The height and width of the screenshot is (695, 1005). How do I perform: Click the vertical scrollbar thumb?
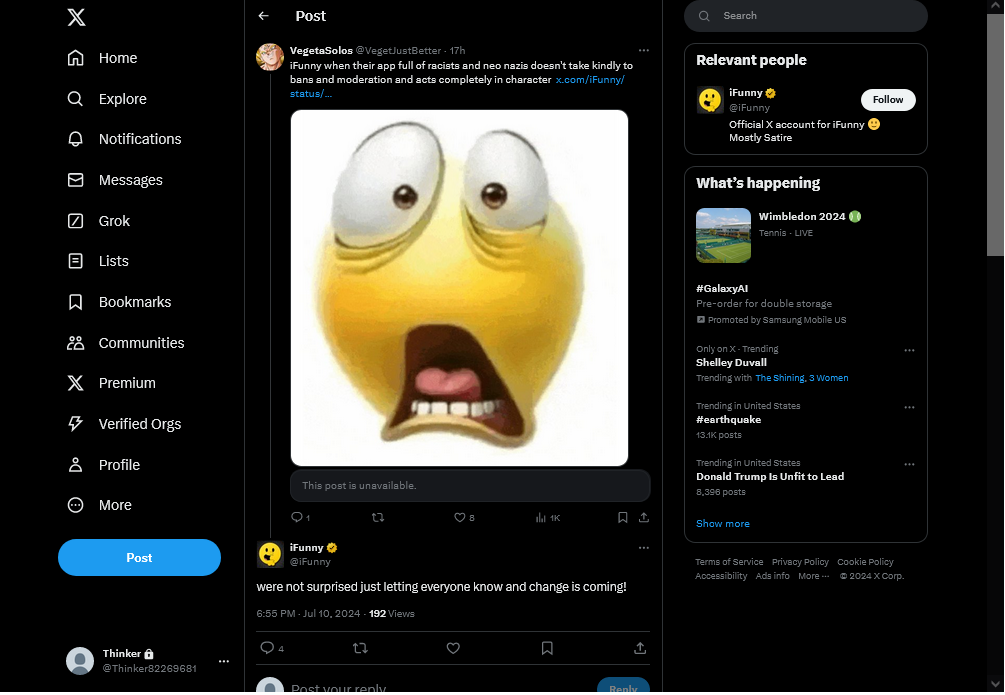click(x=995, y=134)
